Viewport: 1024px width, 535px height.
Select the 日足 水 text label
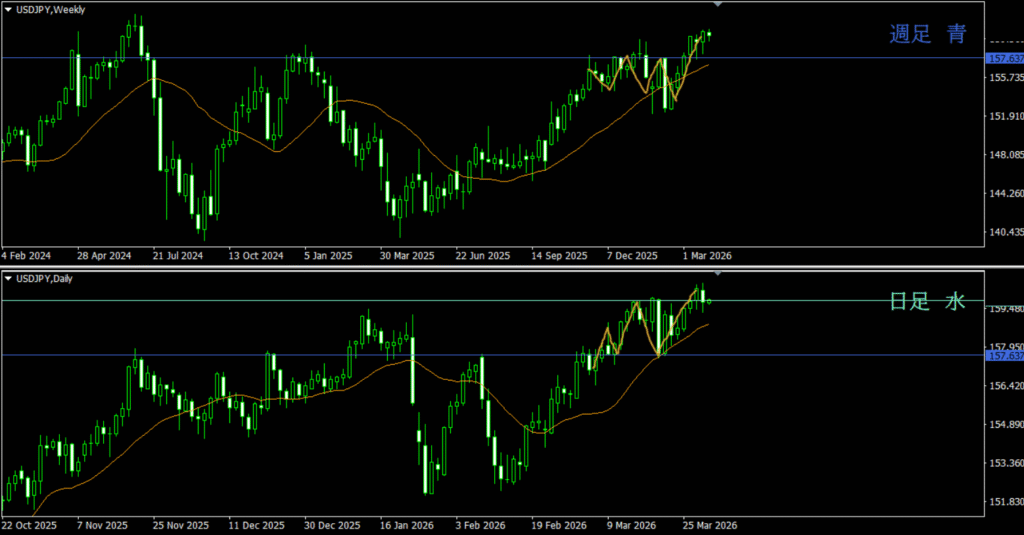coord(928,302)
